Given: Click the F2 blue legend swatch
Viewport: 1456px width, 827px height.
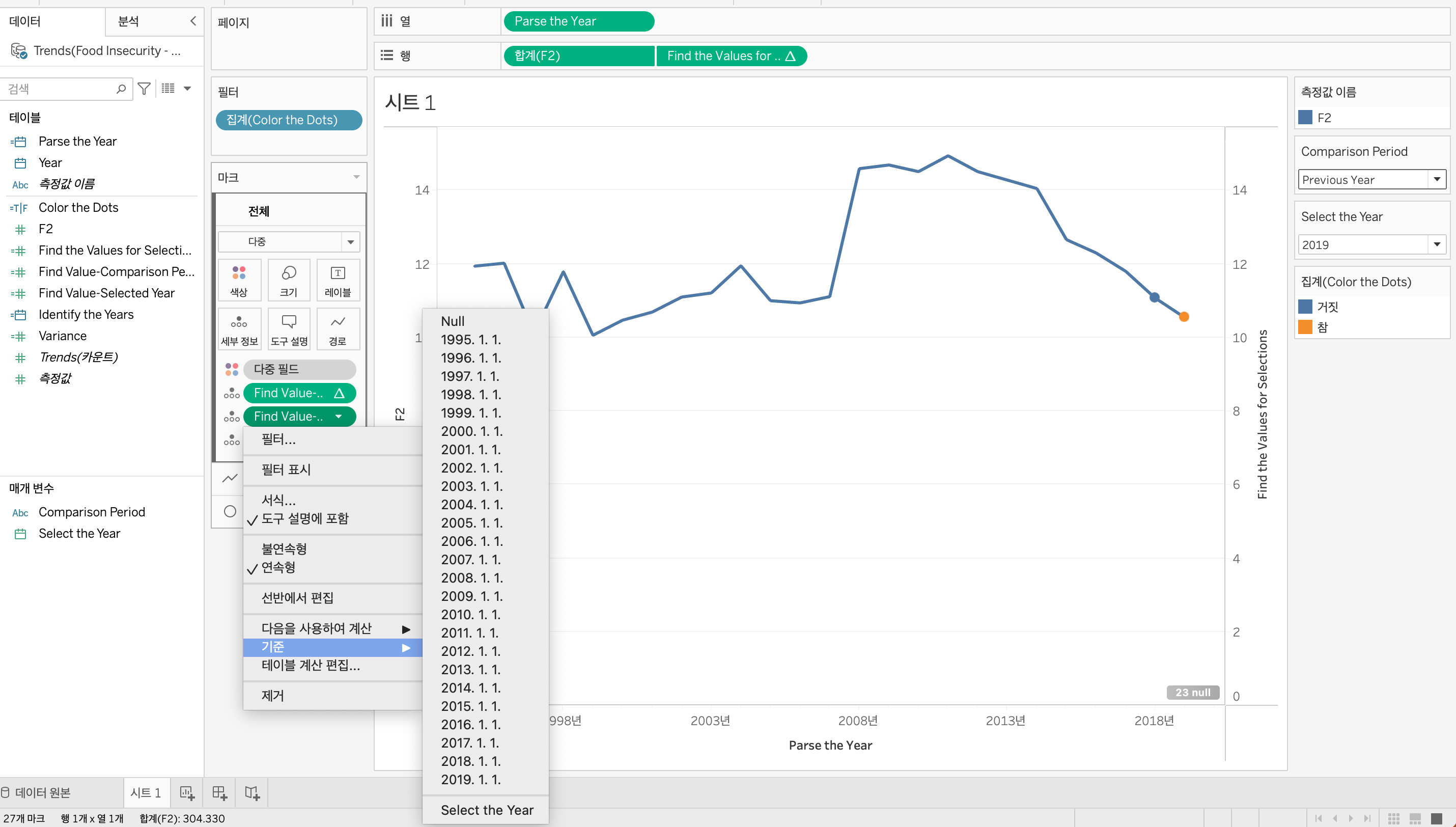Looking at the screenshot, I should click(x=1305, y=118).
